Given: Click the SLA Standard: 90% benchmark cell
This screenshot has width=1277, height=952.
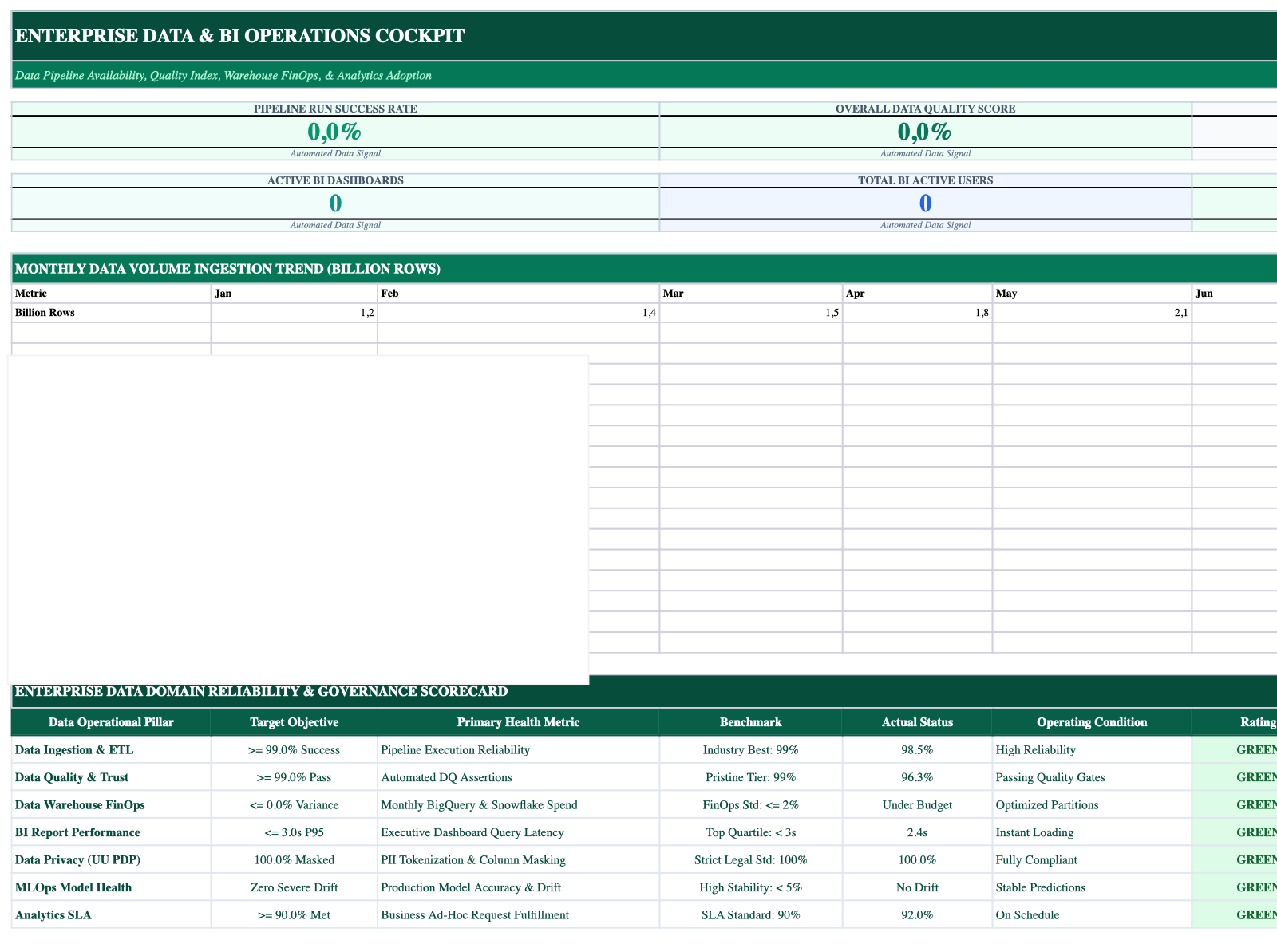Looking at the screenshot, I should coord(751,915).
